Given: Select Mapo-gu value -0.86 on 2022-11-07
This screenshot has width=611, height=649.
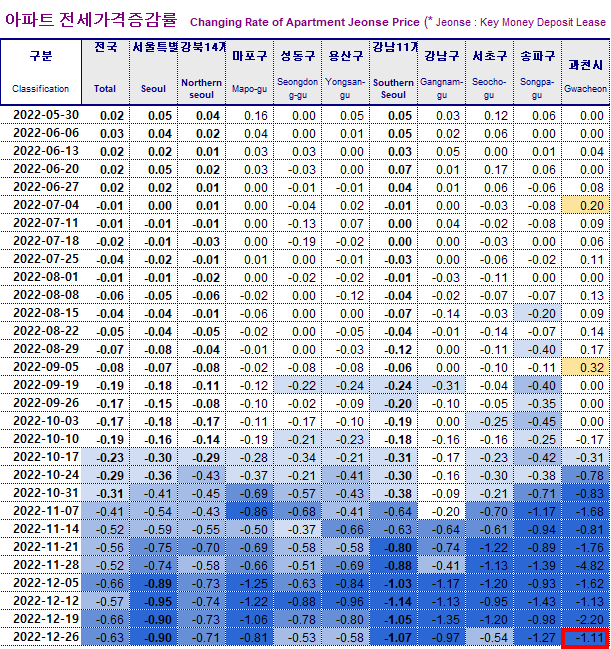Looking at the screenshot, I should (x=250, y=512).
